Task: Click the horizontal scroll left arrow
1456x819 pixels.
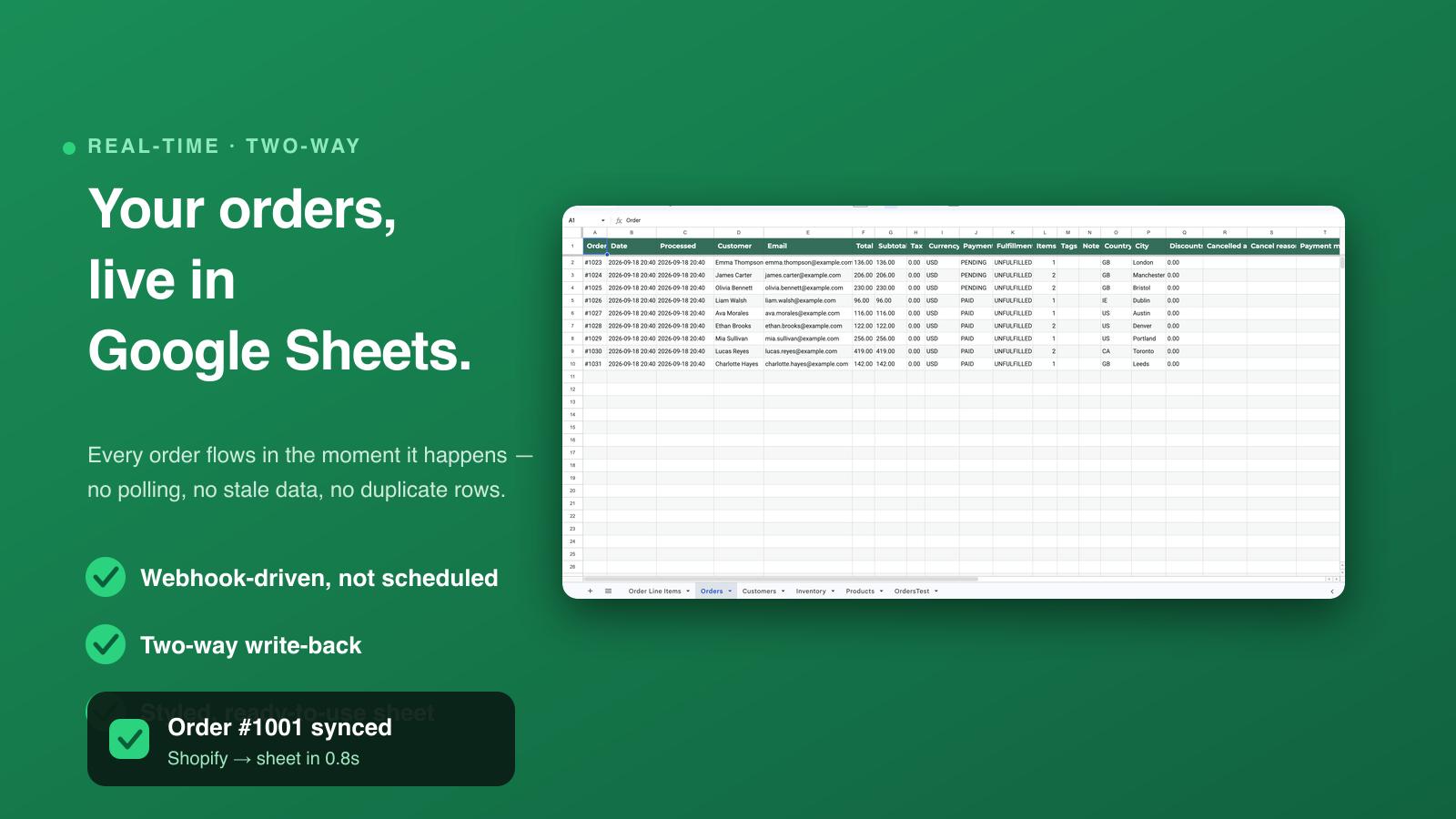Action: click(1328, 579)
